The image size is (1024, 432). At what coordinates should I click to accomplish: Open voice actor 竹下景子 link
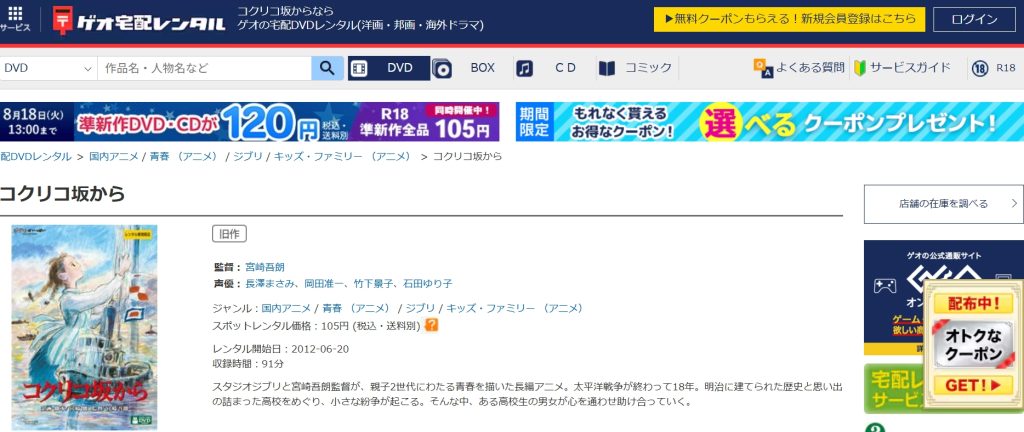click(x=374, y=284)
